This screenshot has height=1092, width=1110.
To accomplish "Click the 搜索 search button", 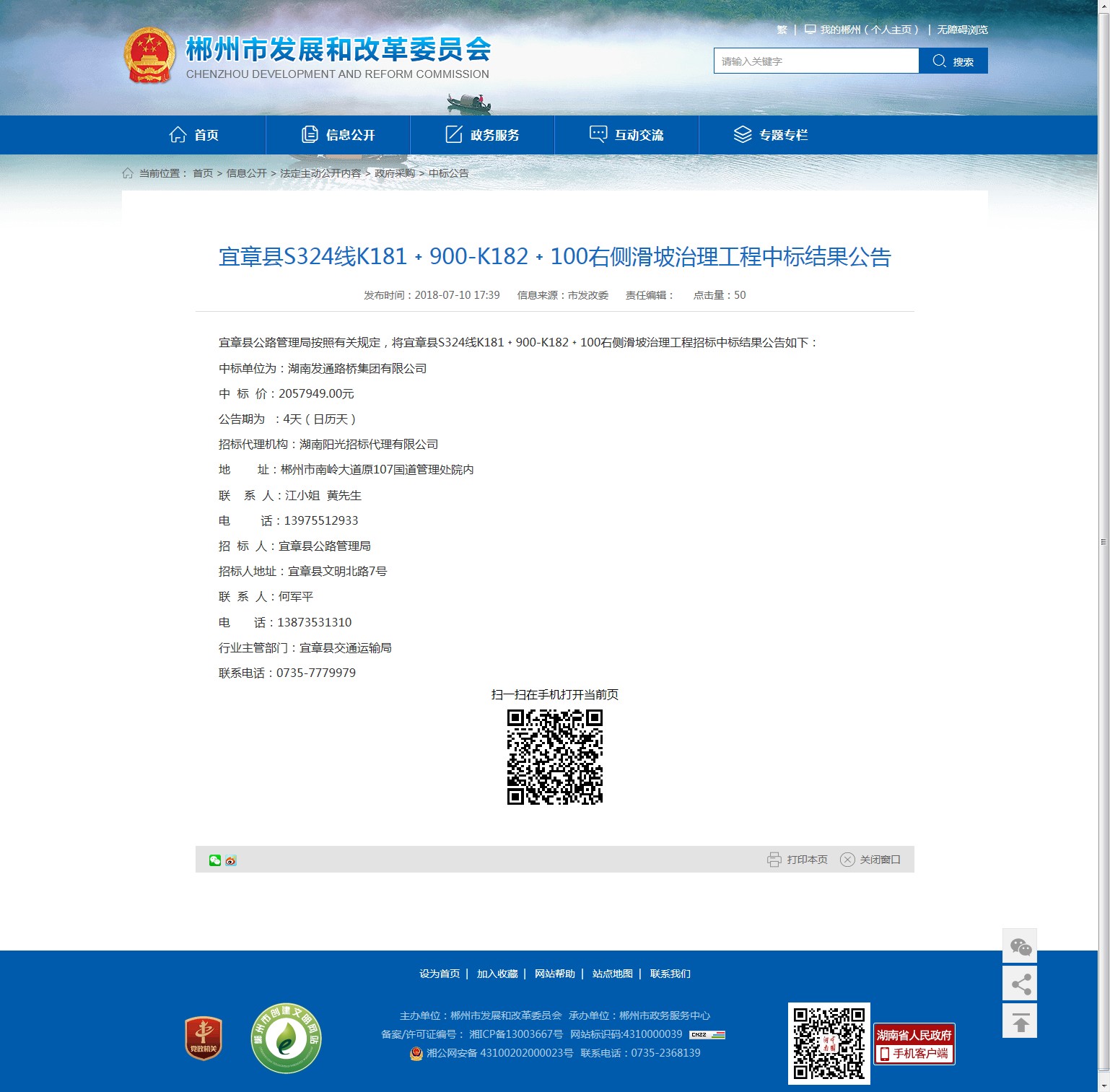I will point(953,61).
